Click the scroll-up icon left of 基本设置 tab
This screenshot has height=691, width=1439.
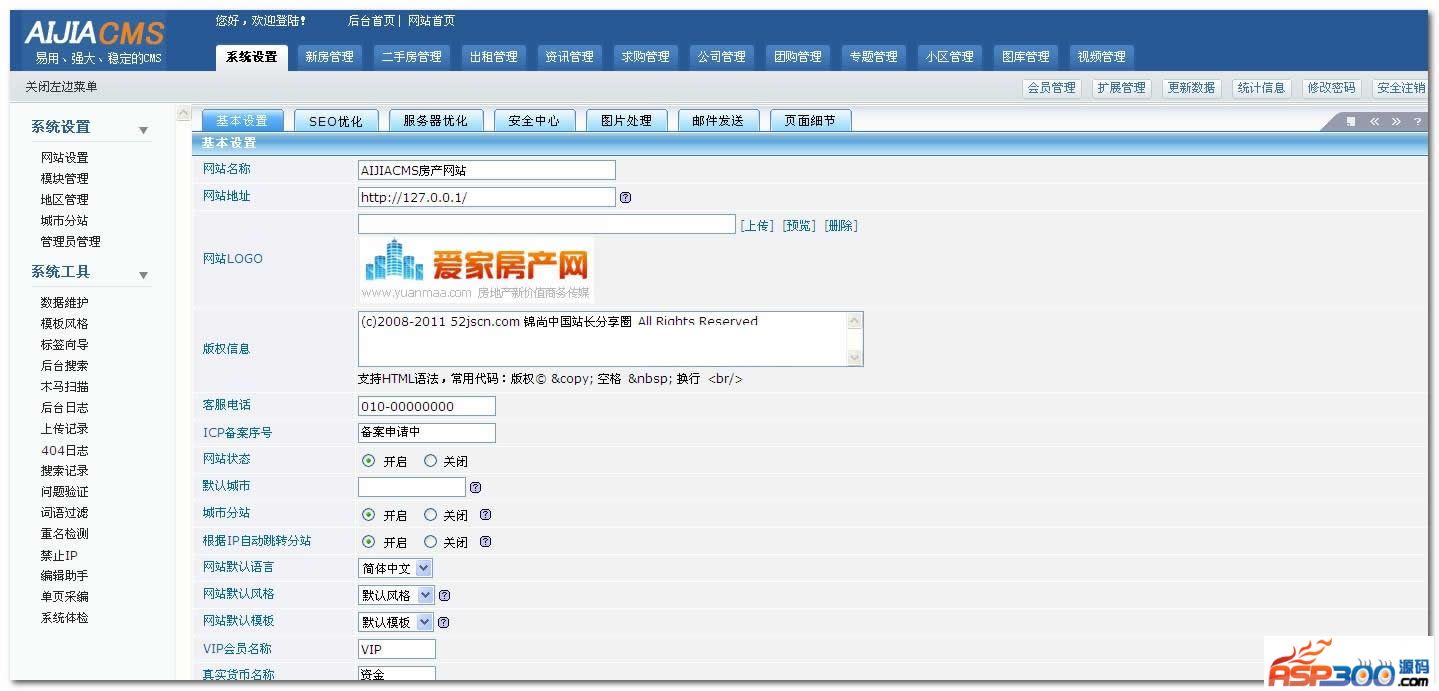(183, 114)
